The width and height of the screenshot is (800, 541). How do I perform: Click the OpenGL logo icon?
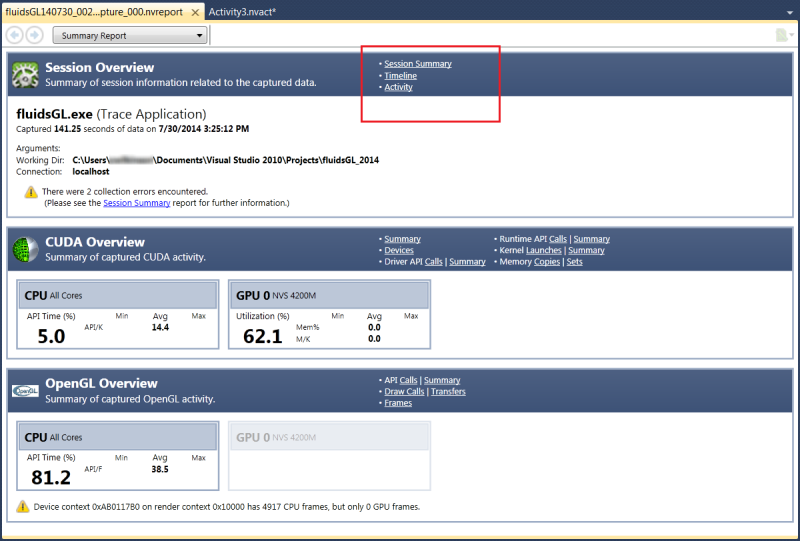(x=25, y=391)
